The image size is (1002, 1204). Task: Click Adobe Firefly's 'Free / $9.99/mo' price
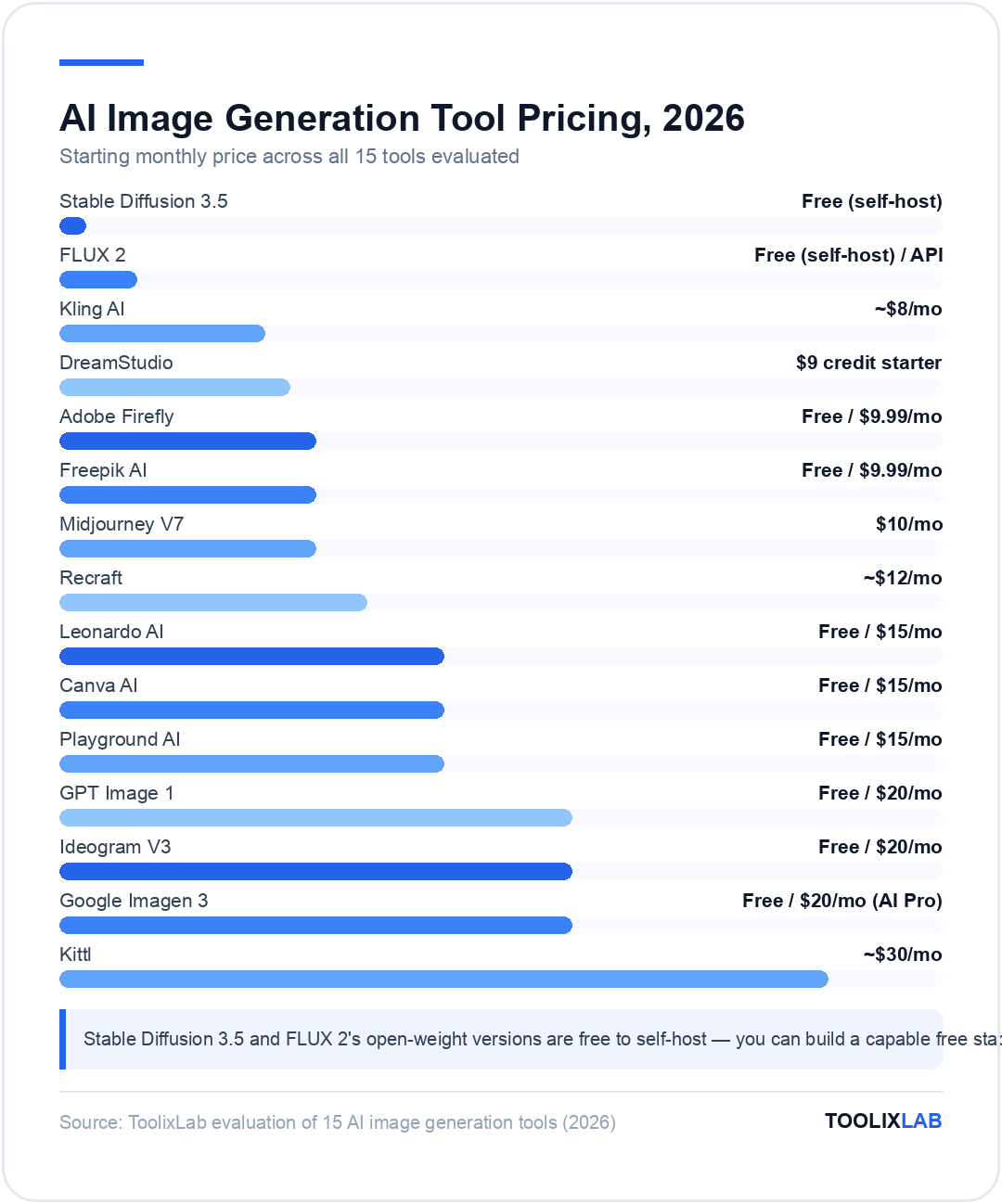[x=872, y=416]
